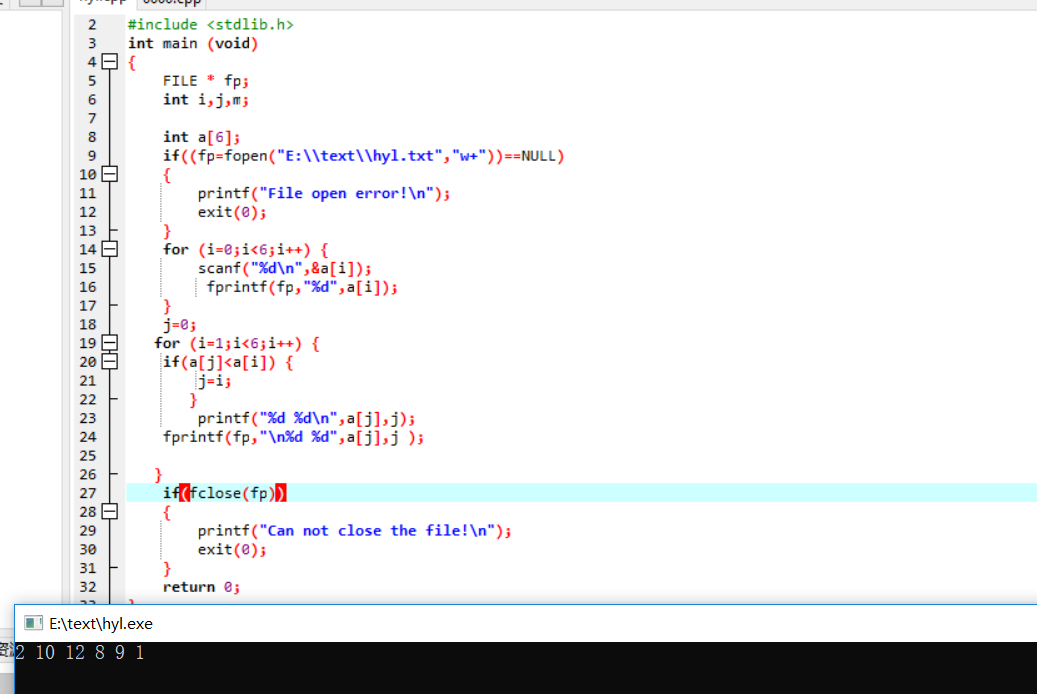Click the fprintf statement on line 16
1037x694 pixels.
coord(302,287)
